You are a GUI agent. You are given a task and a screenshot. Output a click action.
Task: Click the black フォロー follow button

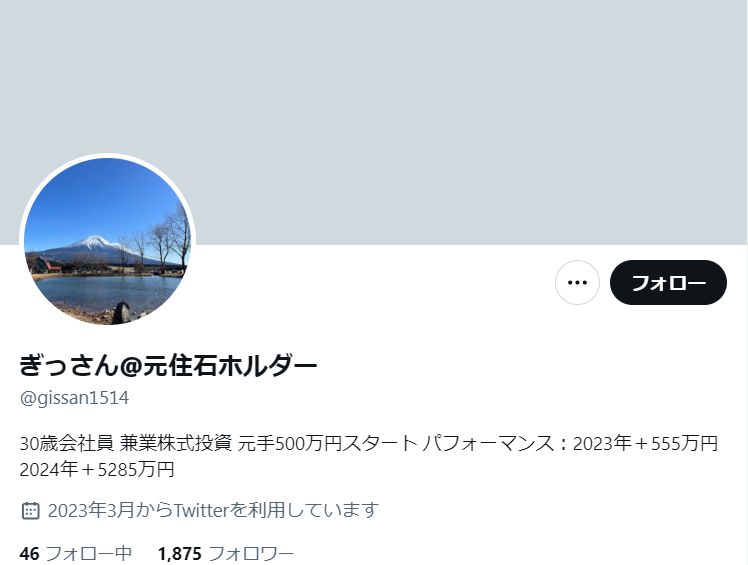[x=668, y=282]
